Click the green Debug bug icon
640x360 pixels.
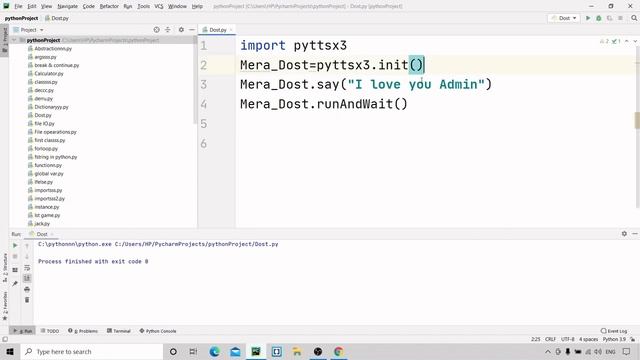click(599, 18)
